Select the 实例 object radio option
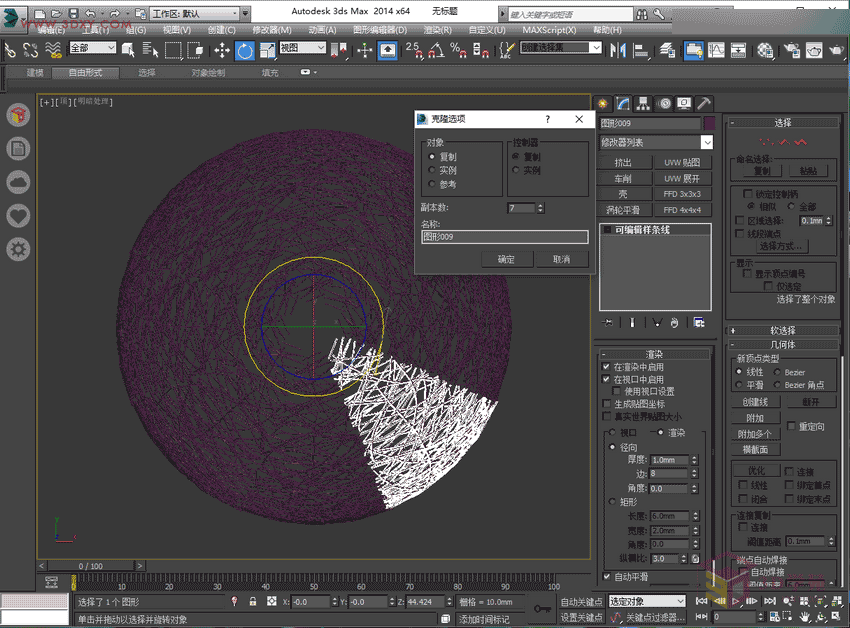Image resolution: width=850 pixels, height=628 pixels. point(432,171)
